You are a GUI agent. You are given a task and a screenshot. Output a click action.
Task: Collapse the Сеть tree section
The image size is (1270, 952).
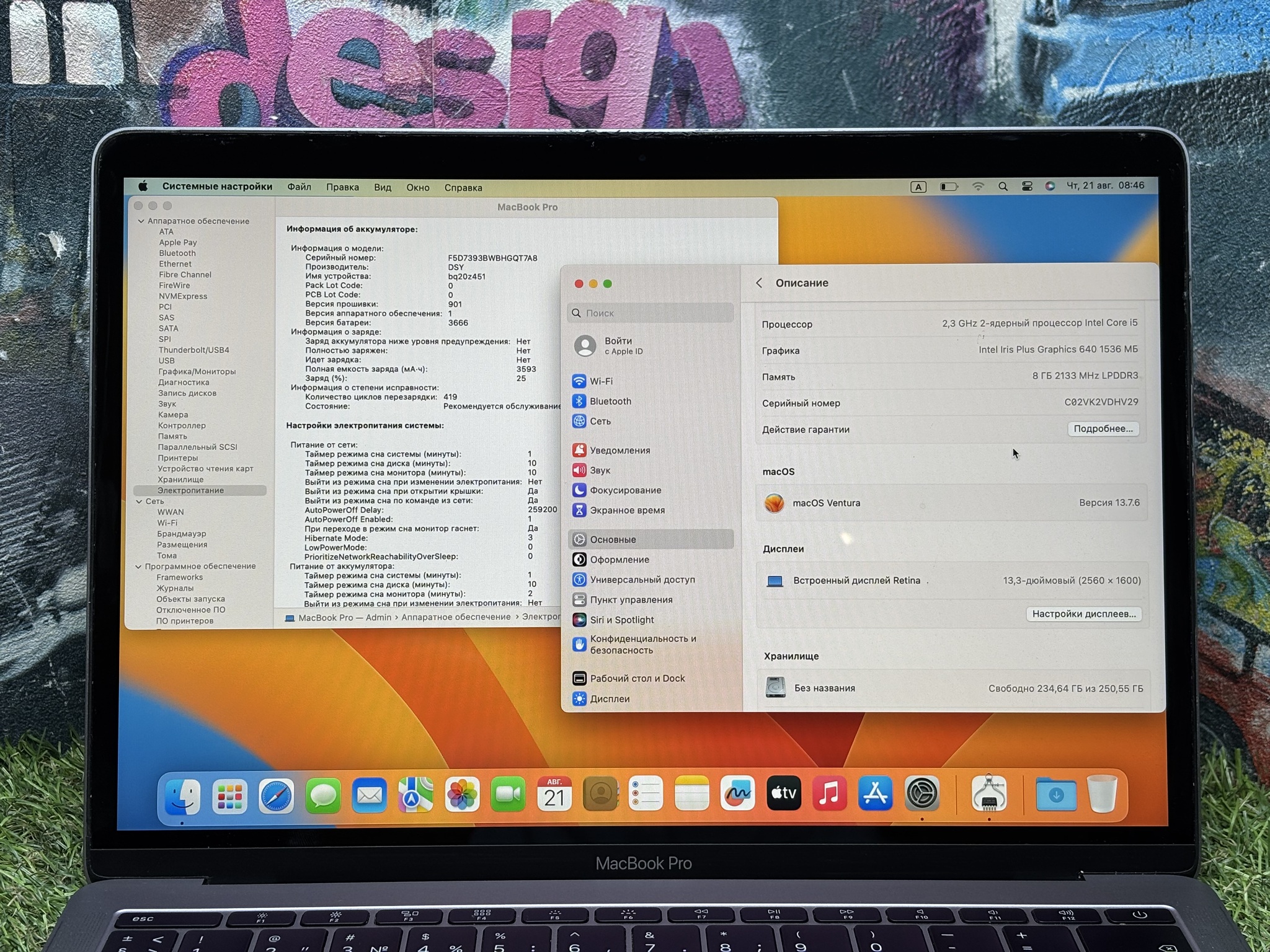(139, 501)
